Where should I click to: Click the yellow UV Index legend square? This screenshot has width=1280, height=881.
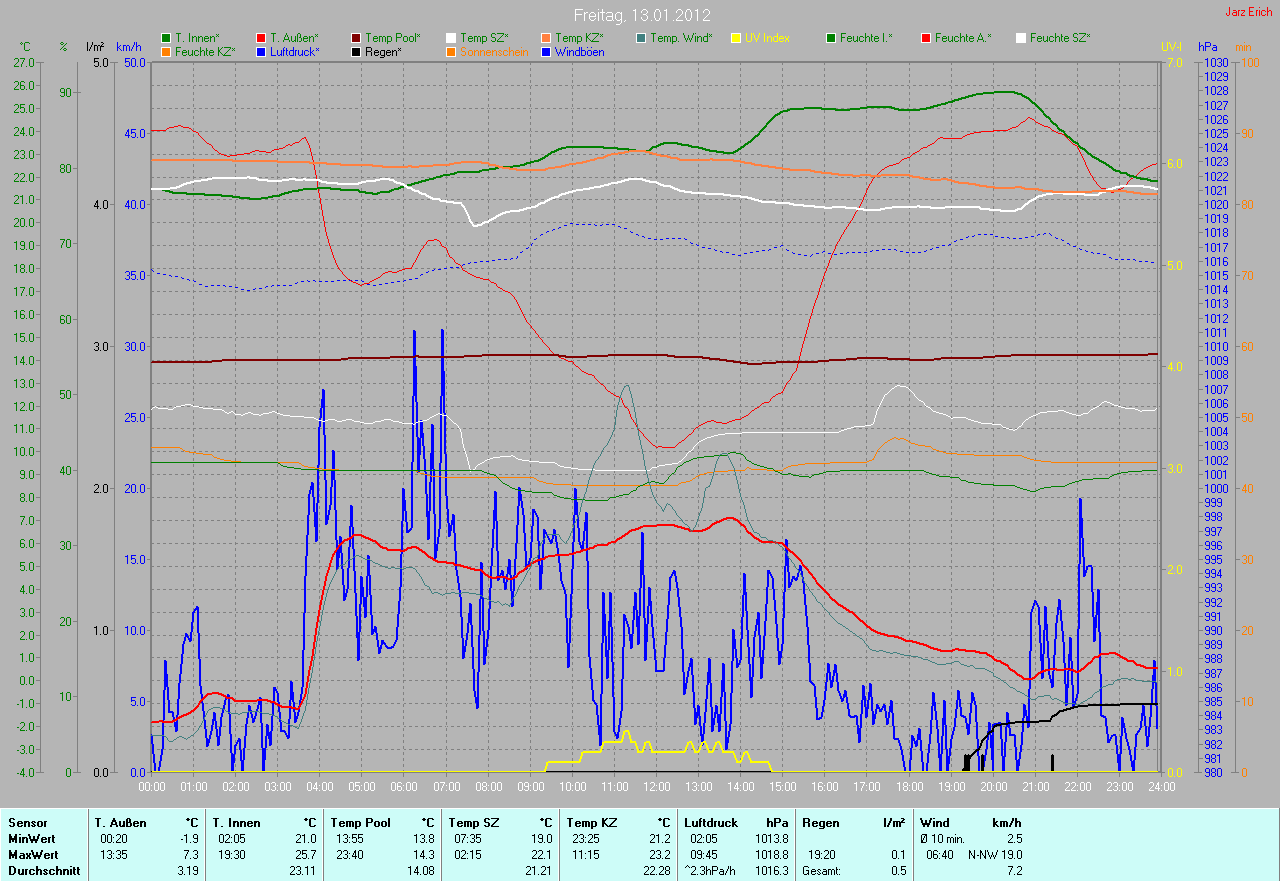(x=736, y=38)
